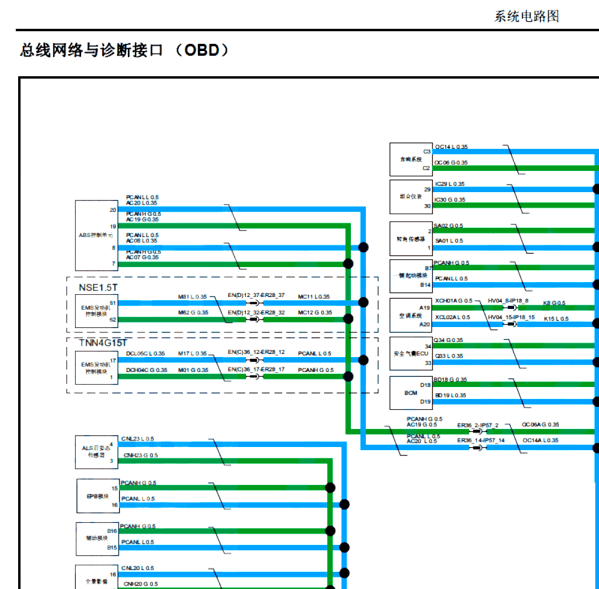Click the PCANL L 0.5 label beside EPB模块

coord(138,499)
